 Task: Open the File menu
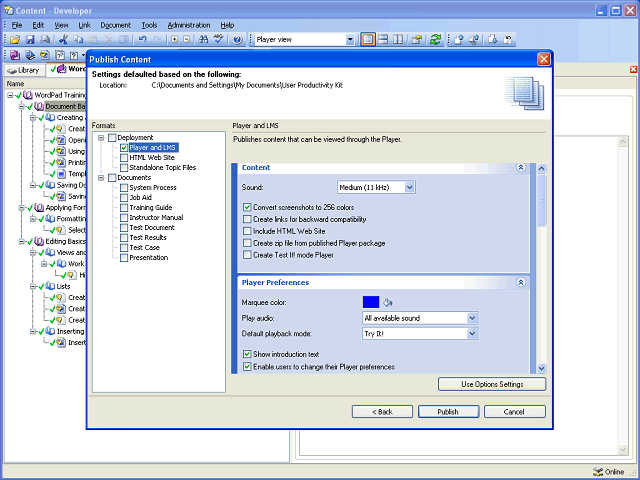click(17, 25)
